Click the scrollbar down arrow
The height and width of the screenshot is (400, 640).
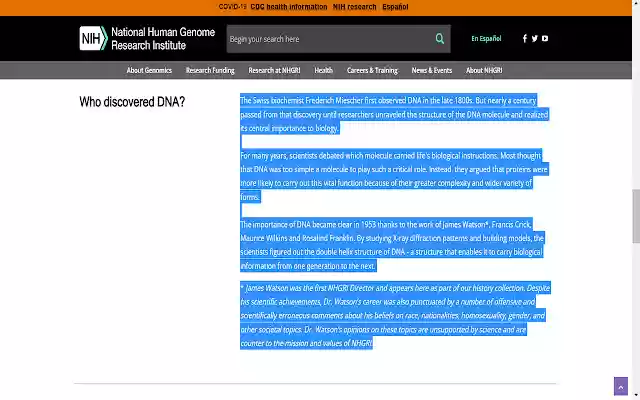click(636, 396)
